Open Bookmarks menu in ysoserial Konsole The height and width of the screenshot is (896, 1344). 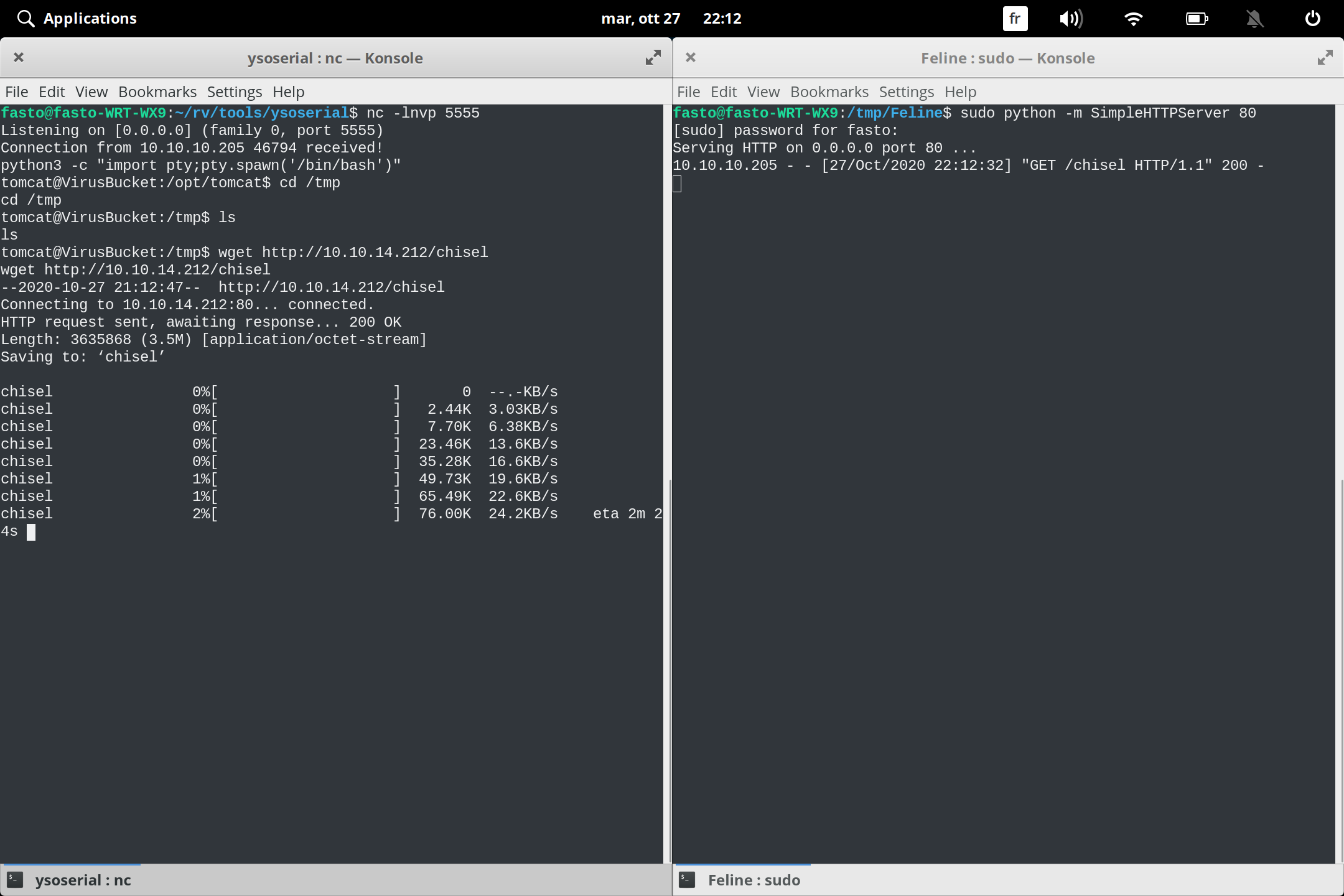click(x=157, y=92)
